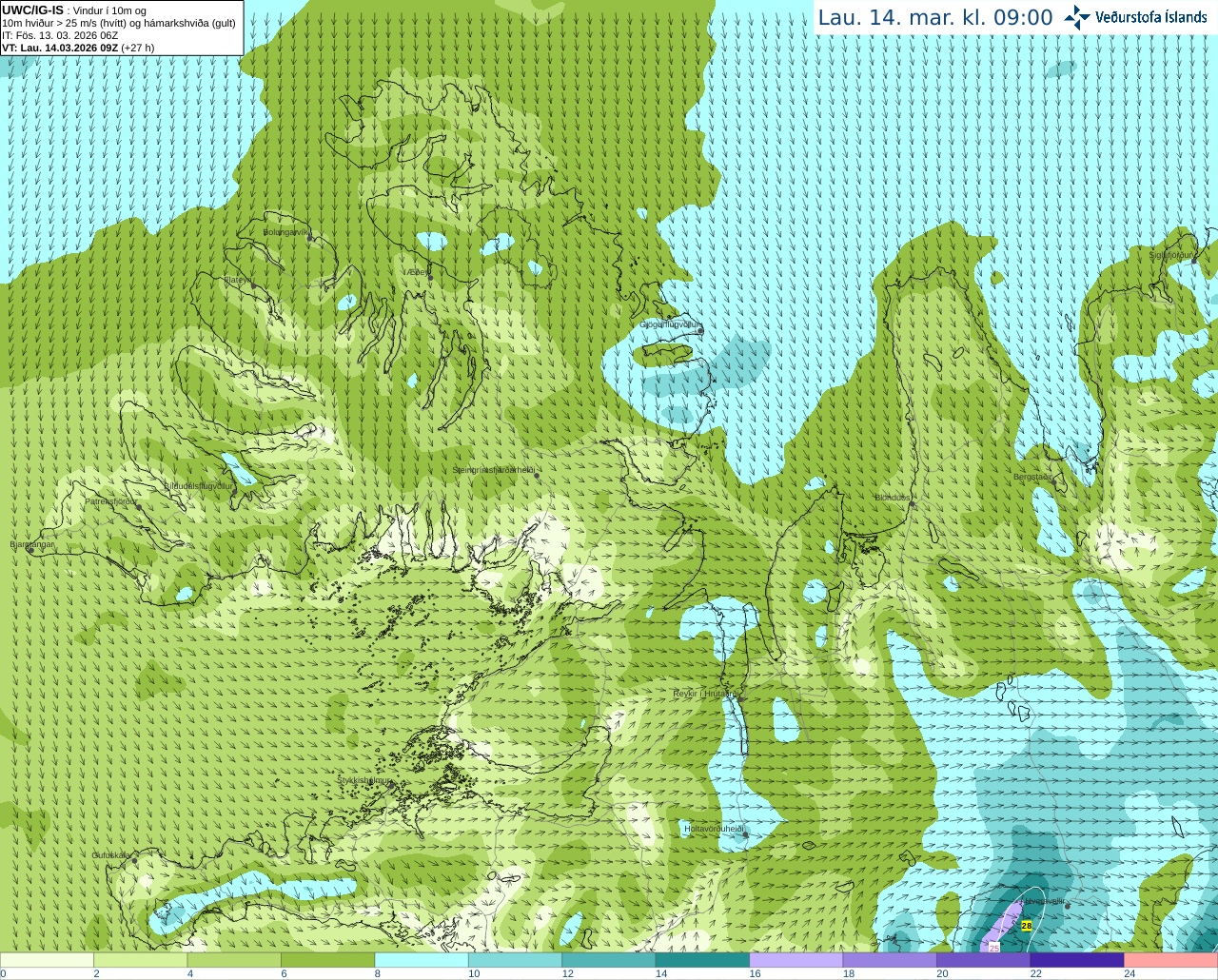Click the 8–10 m/s light cyan swatch
This screenshot has width=1218, height=980.
pyautogui.click(x=422, y=960)
